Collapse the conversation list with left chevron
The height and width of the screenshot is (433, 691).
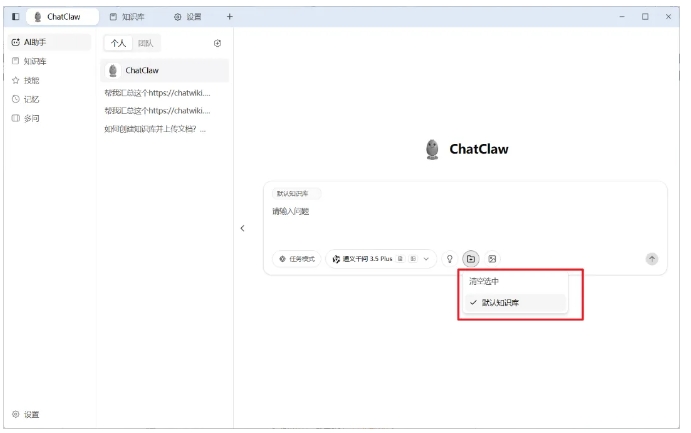tap(242, 228)
